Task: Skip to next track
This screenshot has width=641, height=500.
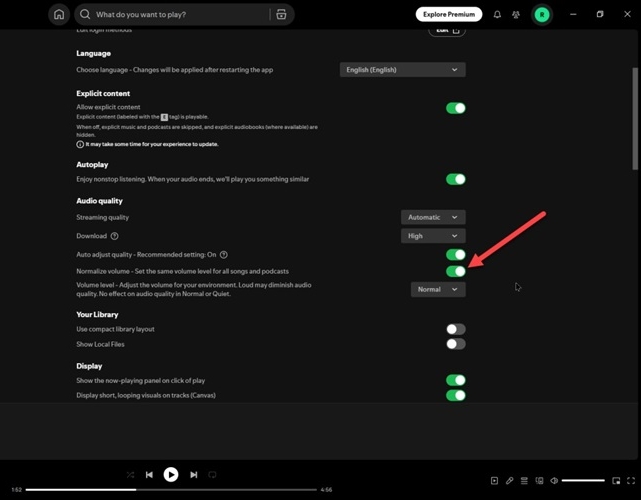Action: point(194,475)
